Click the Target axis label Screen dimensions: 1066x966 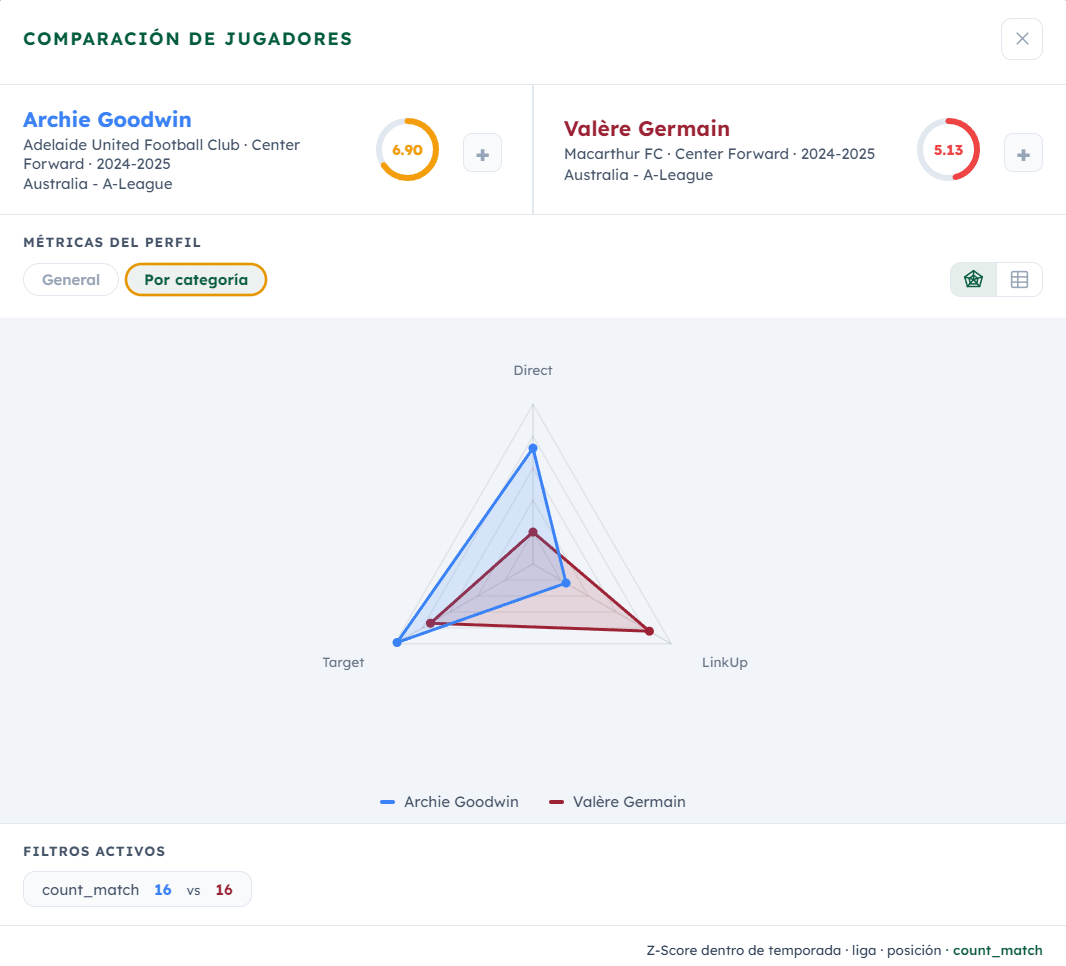(343, 662)
